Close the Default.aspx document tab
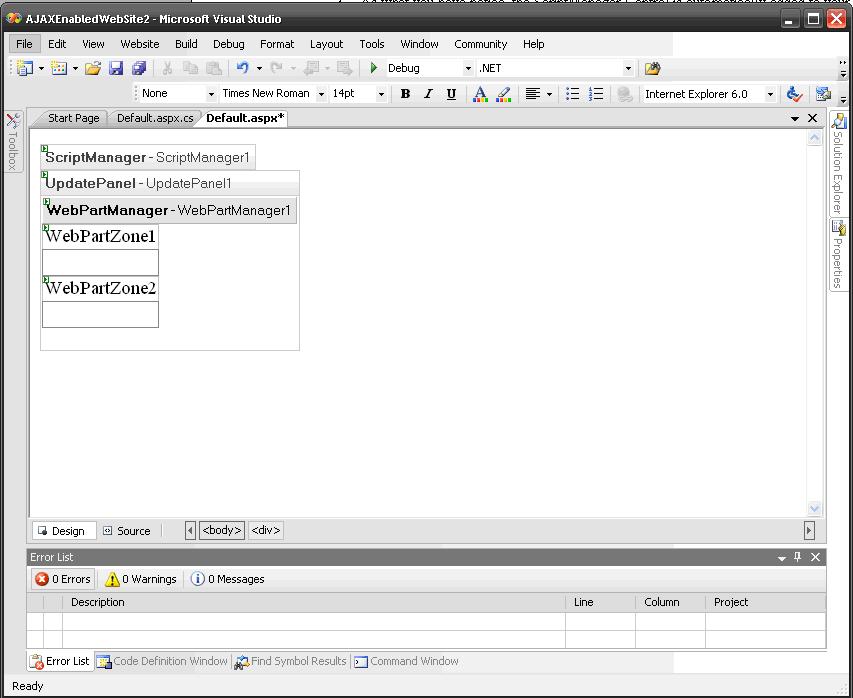This screenshot has height=698, width=853. tap(813, 118)
